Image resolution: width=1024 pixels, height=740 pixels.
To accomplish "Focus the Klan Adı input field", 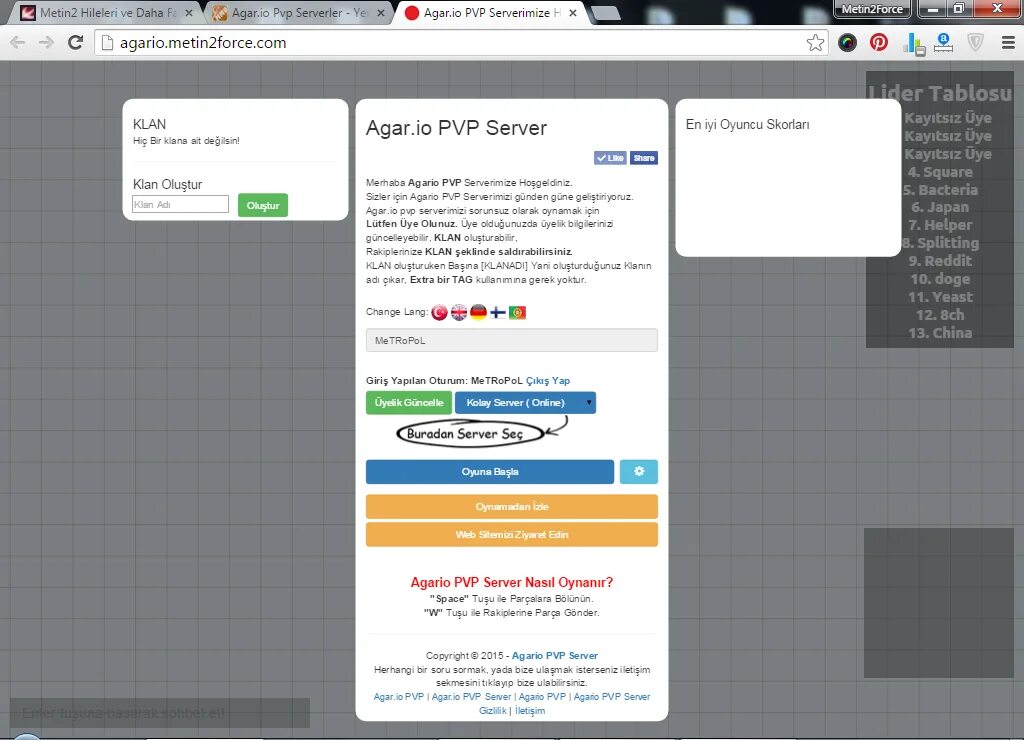I will (180, 204).
